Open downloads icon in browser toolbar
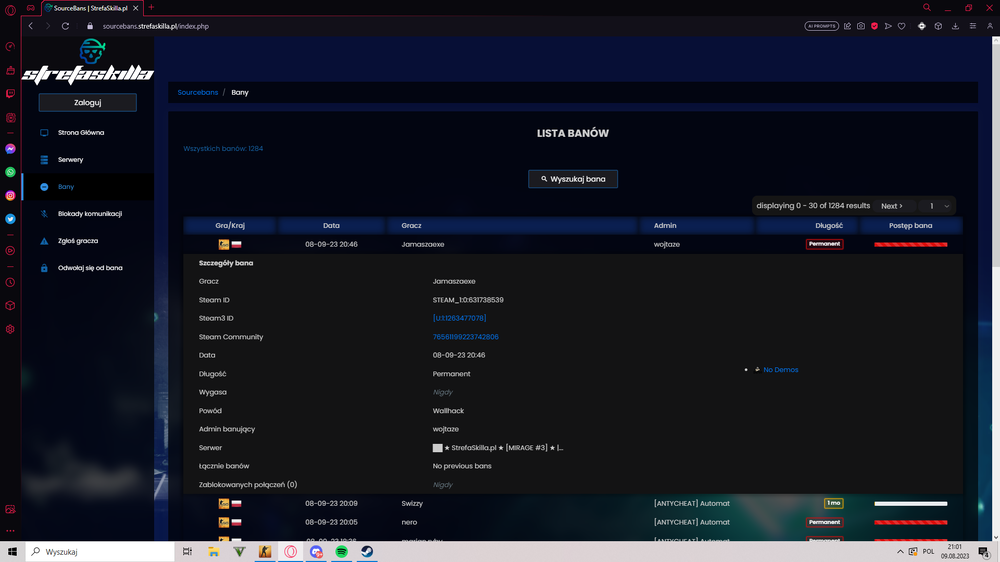This screenshot has height=562, width=1000. 955,26
